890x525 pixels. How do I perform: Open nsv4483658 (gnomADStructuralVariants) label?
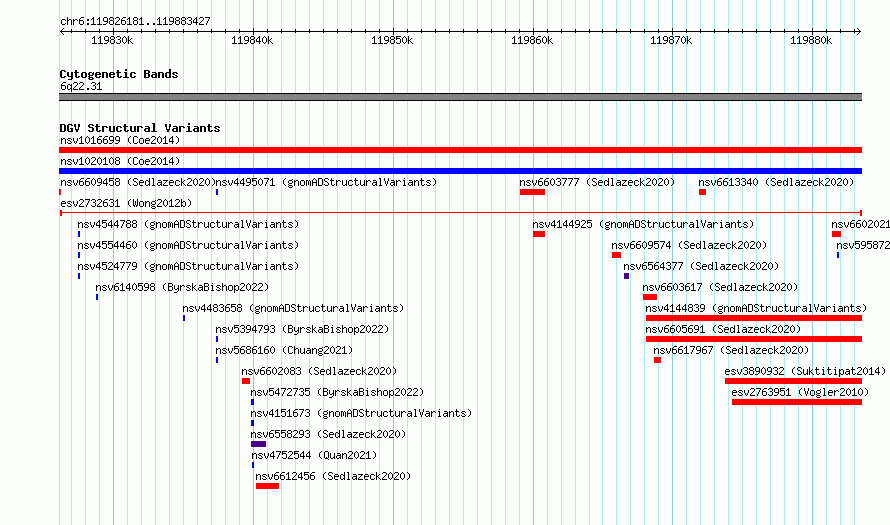click(x=293, y=308)
